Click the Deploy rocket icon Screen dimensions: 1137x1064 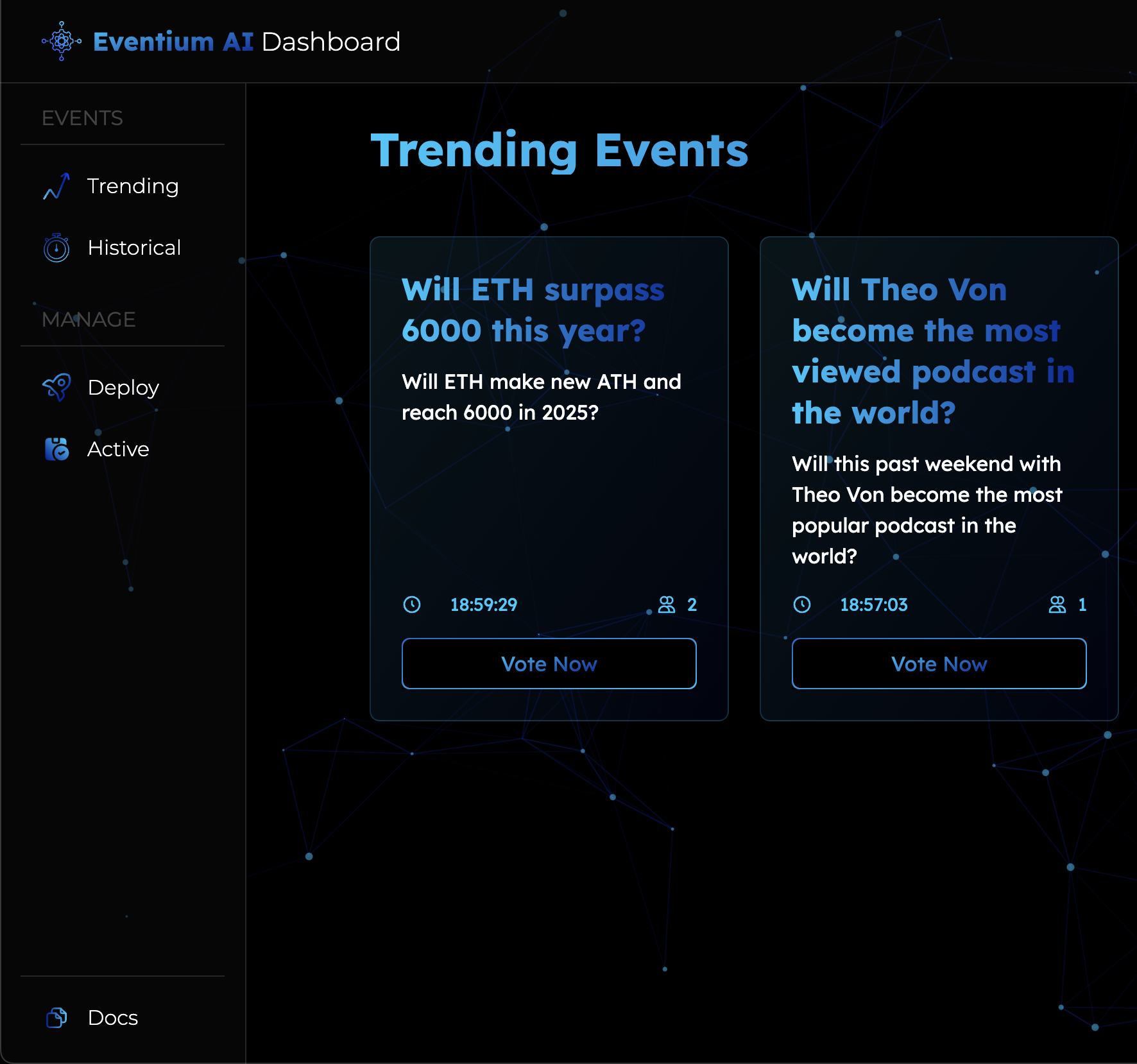(x=56, y=388)
